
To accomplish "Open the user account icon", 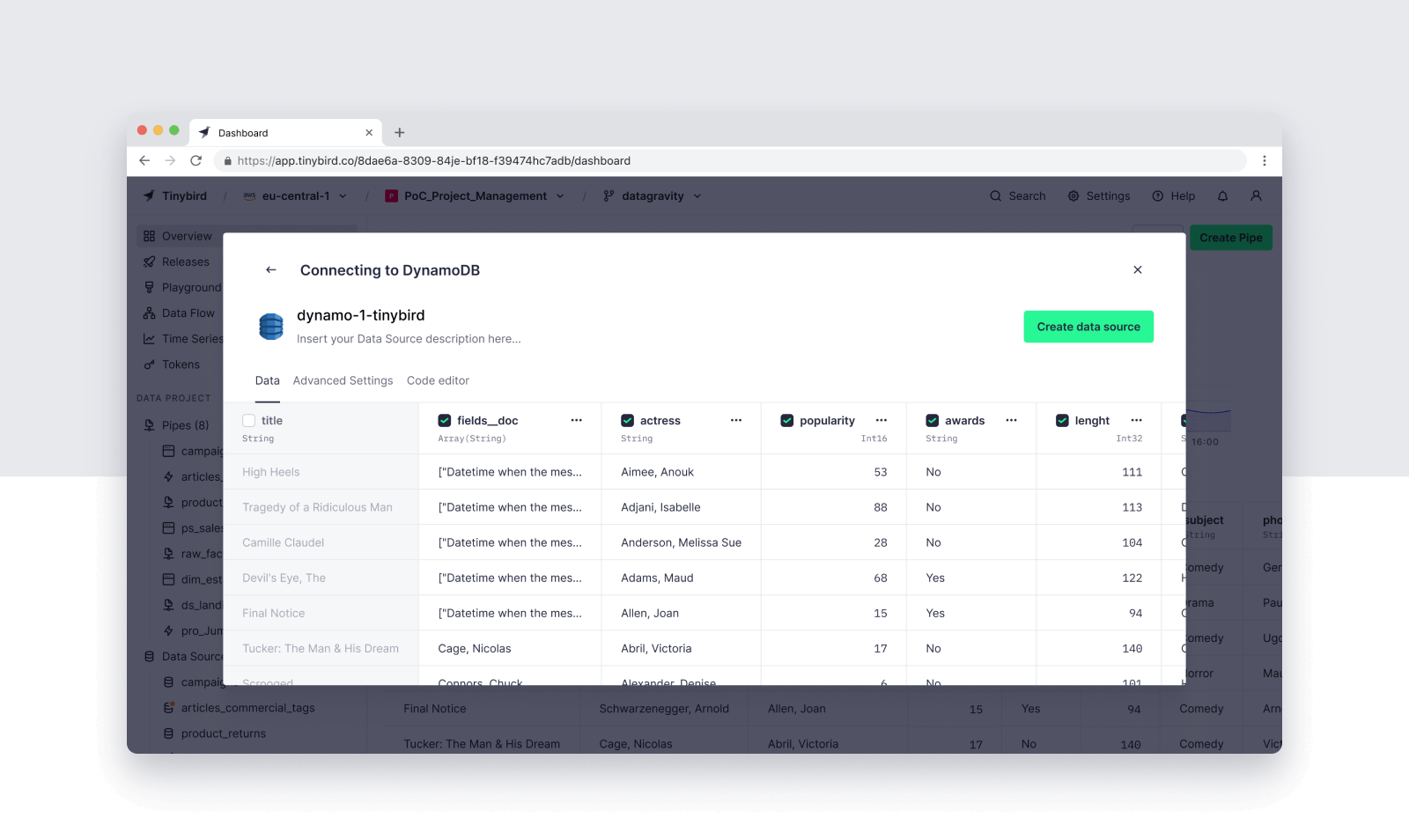I will click(x=1257, y=196).
